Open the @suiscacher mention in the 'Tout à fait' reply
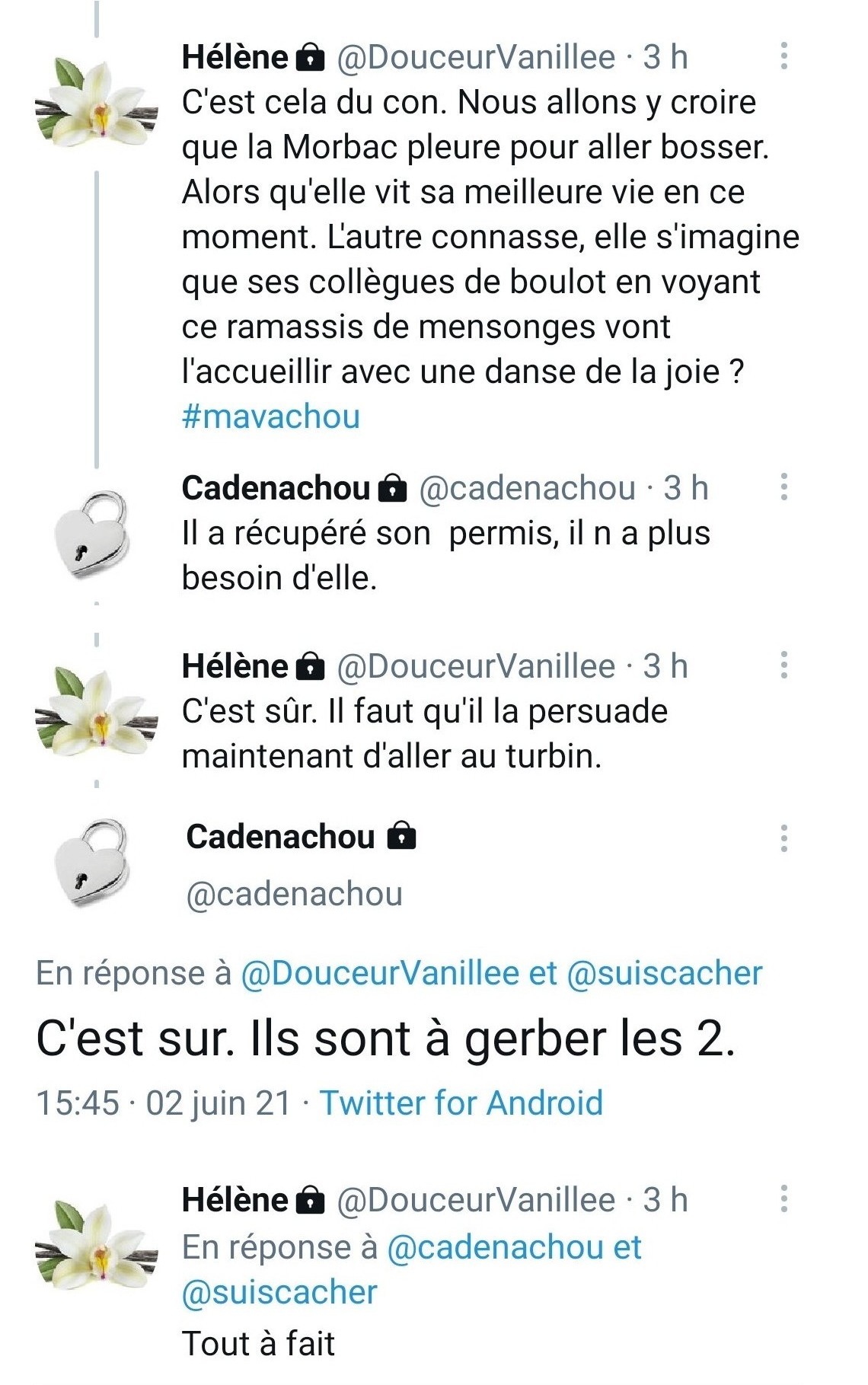The image size is (868, 1385). pos(279,1292)
